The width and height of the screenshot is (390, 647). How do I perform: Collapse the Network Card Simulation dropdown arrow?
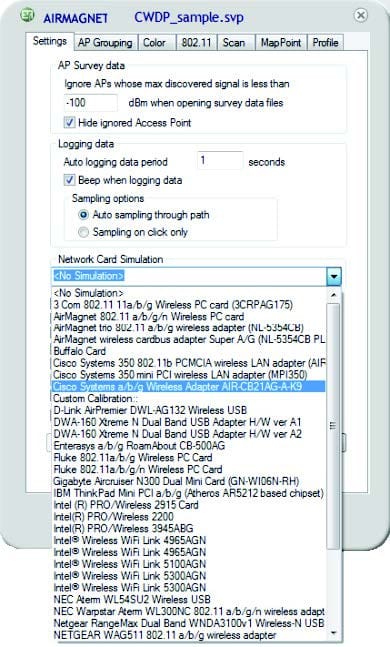pos(334,276)
